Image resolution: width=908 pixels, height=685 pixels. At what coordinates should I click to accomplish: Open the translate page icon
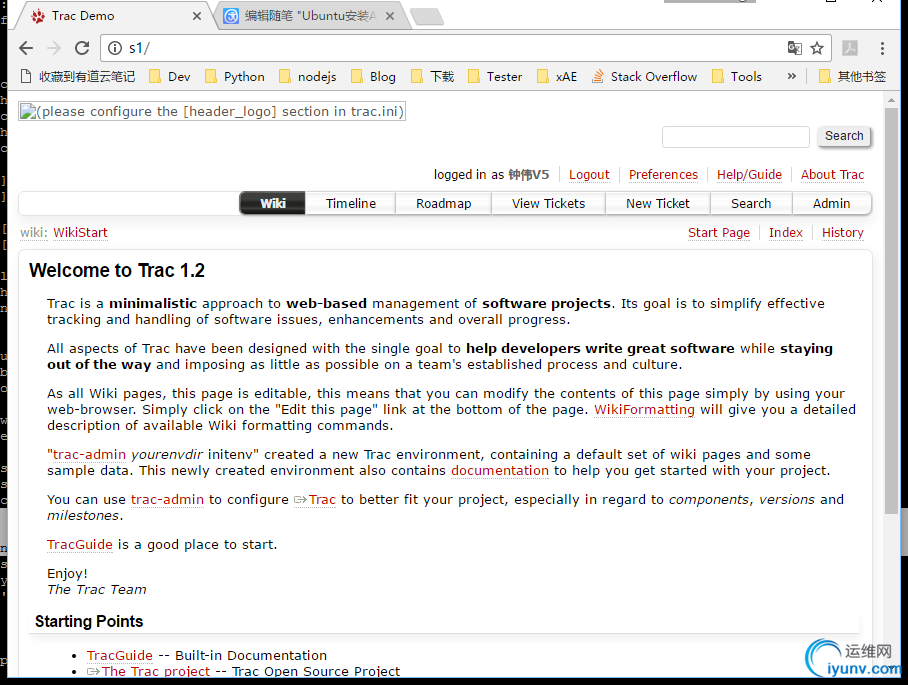click(x=794, y=48)
